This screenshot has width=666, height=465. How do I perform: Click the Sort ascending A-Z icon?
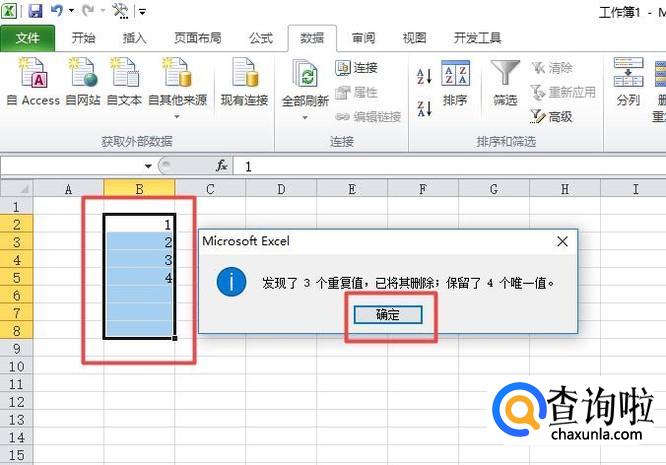[424, 77]
